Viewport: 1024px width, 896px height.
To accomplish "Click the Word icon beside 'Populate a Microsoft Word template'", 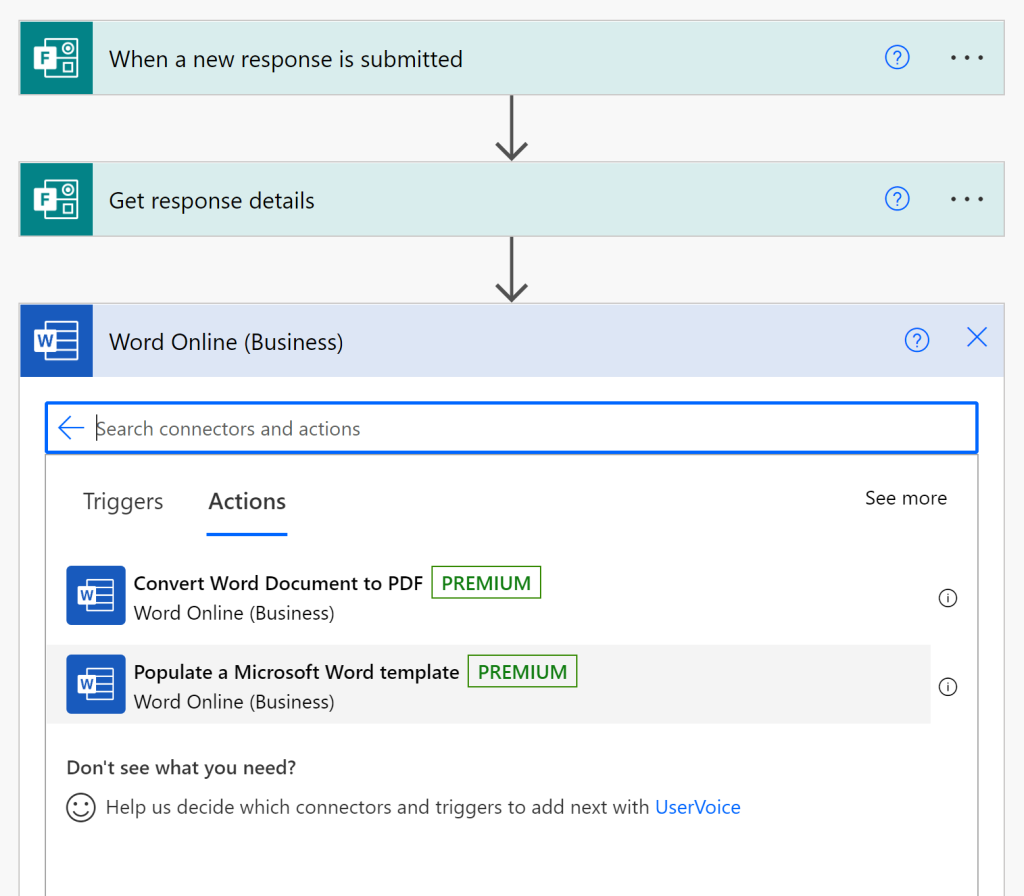I will (x=95, y=684).
